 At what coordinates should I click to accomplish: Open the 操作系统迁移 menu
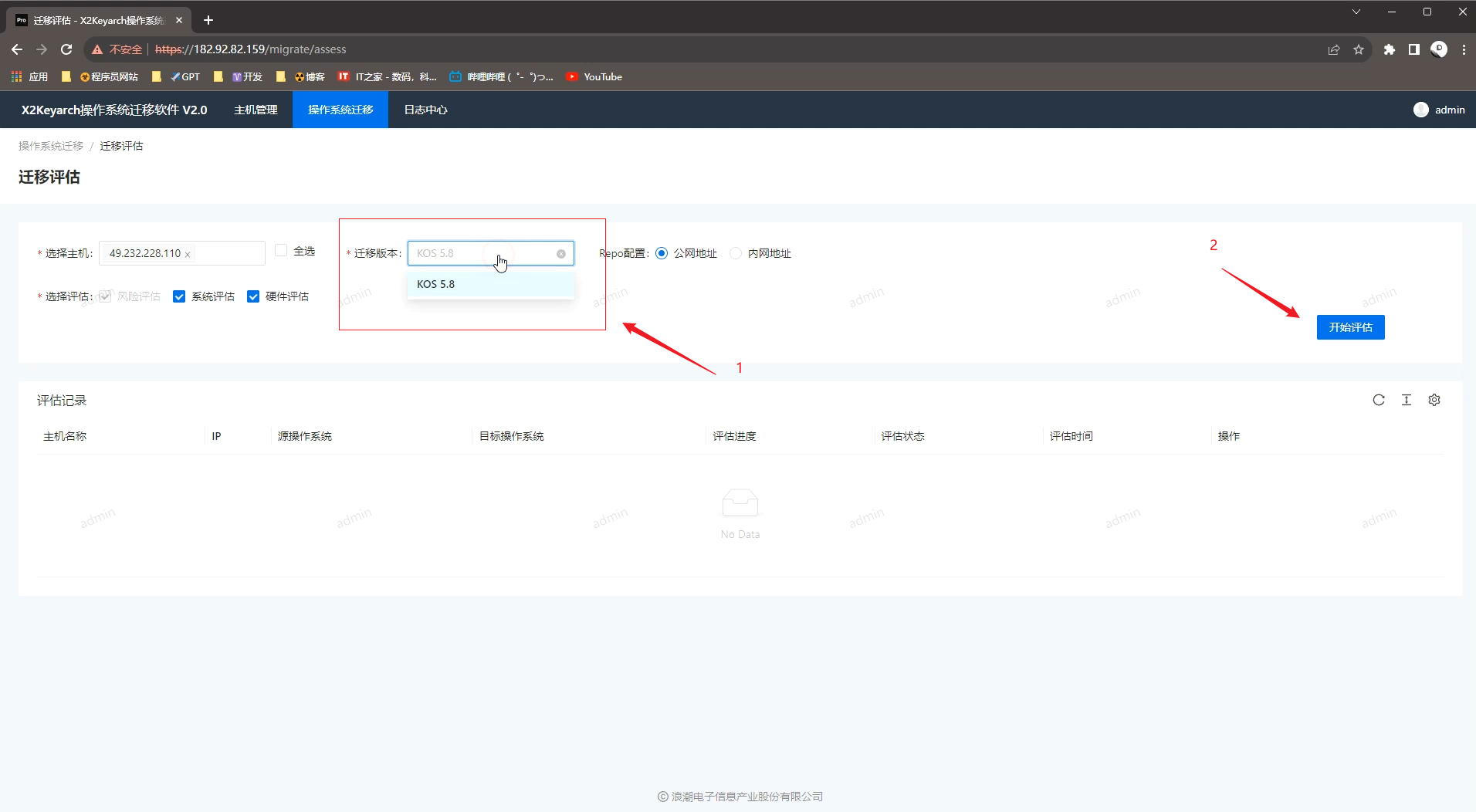340,110
